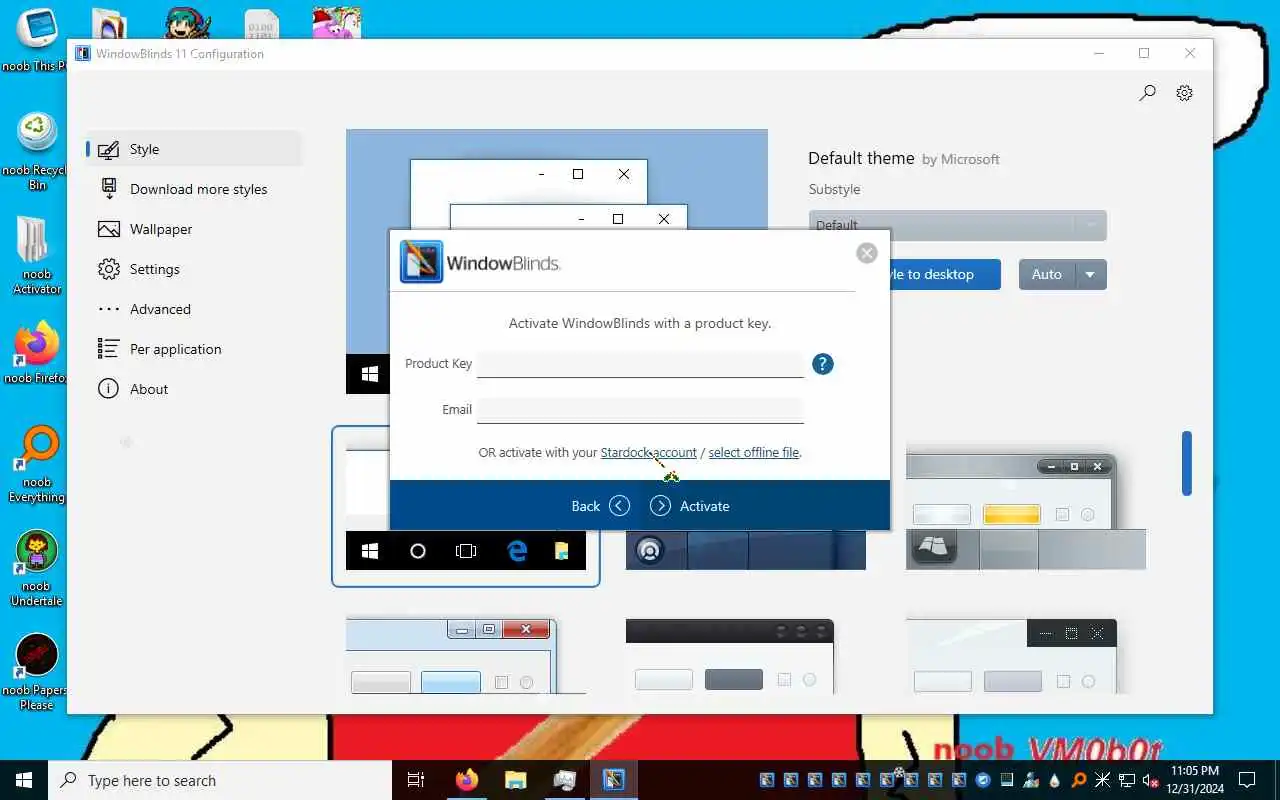Click the round blue tray icon
Screen dimensions: 1280x800
pos(983,780)
